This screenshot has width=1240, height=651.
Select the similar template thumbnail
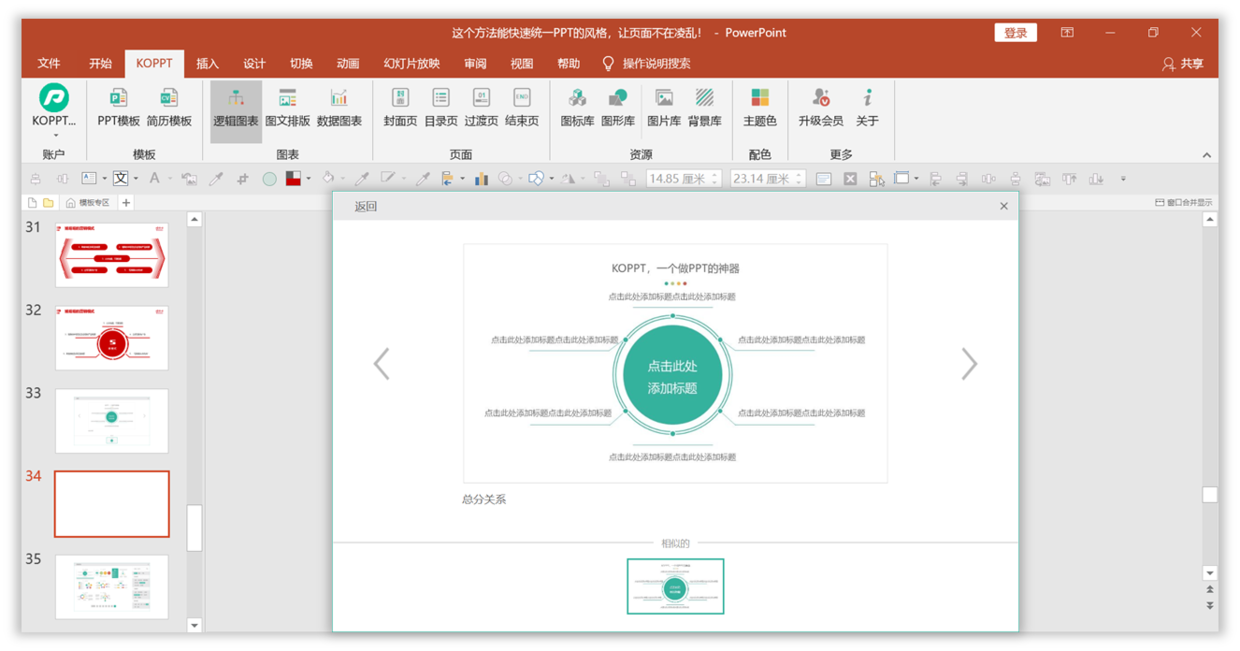point(675,586)
